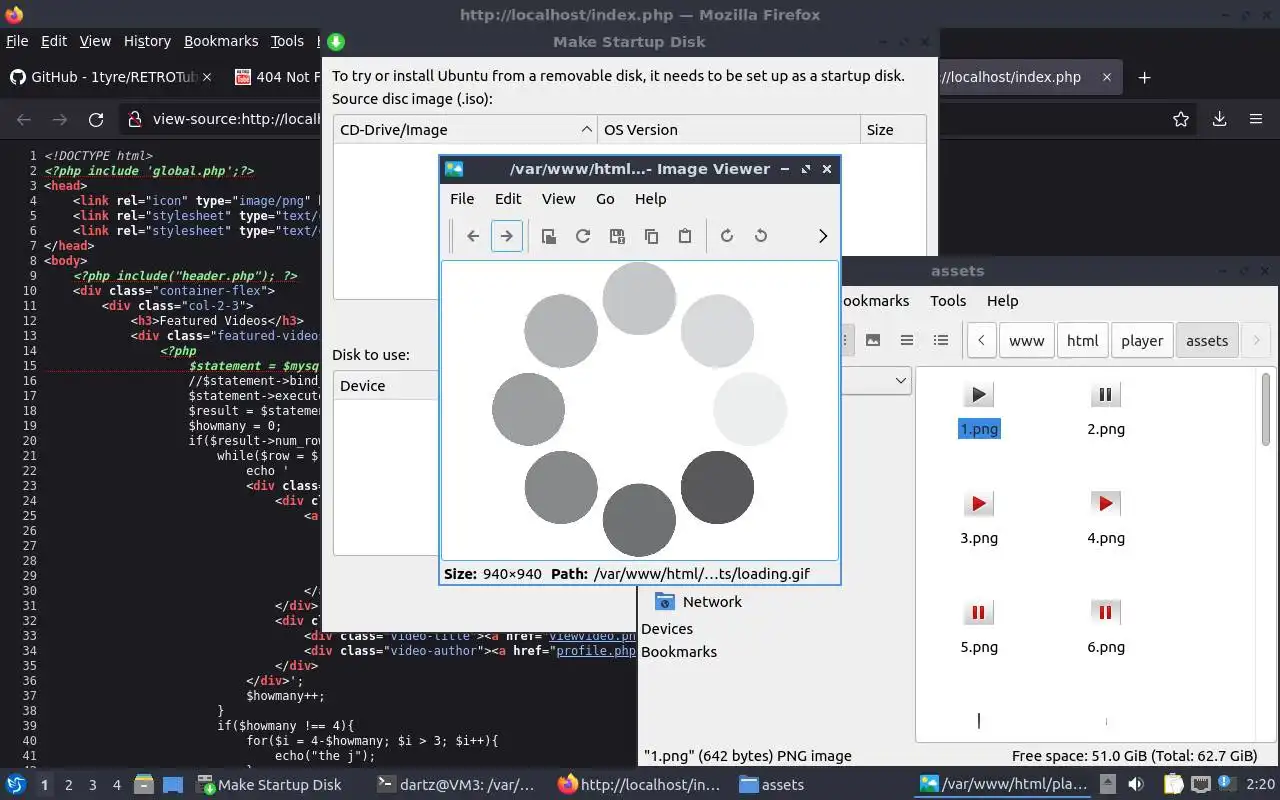The height and width of the screenshot is (800, 1280).
Task: Close the localhost/index.php Firefox tab
Action: pos(1107,77)
